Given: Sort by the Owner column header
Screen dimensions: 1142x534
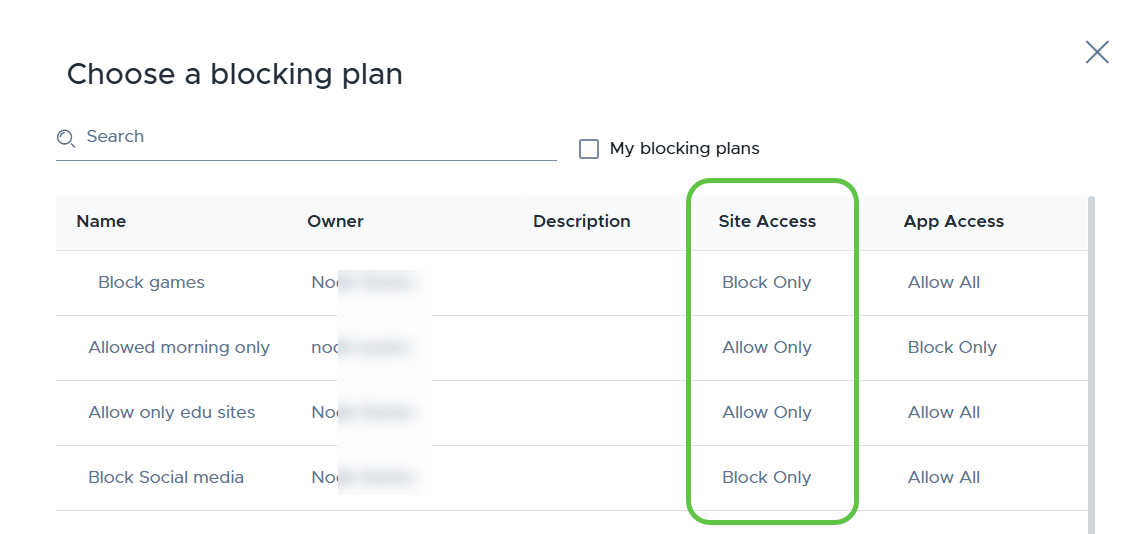Looking at the screenshot, I should tap(335, 221).
